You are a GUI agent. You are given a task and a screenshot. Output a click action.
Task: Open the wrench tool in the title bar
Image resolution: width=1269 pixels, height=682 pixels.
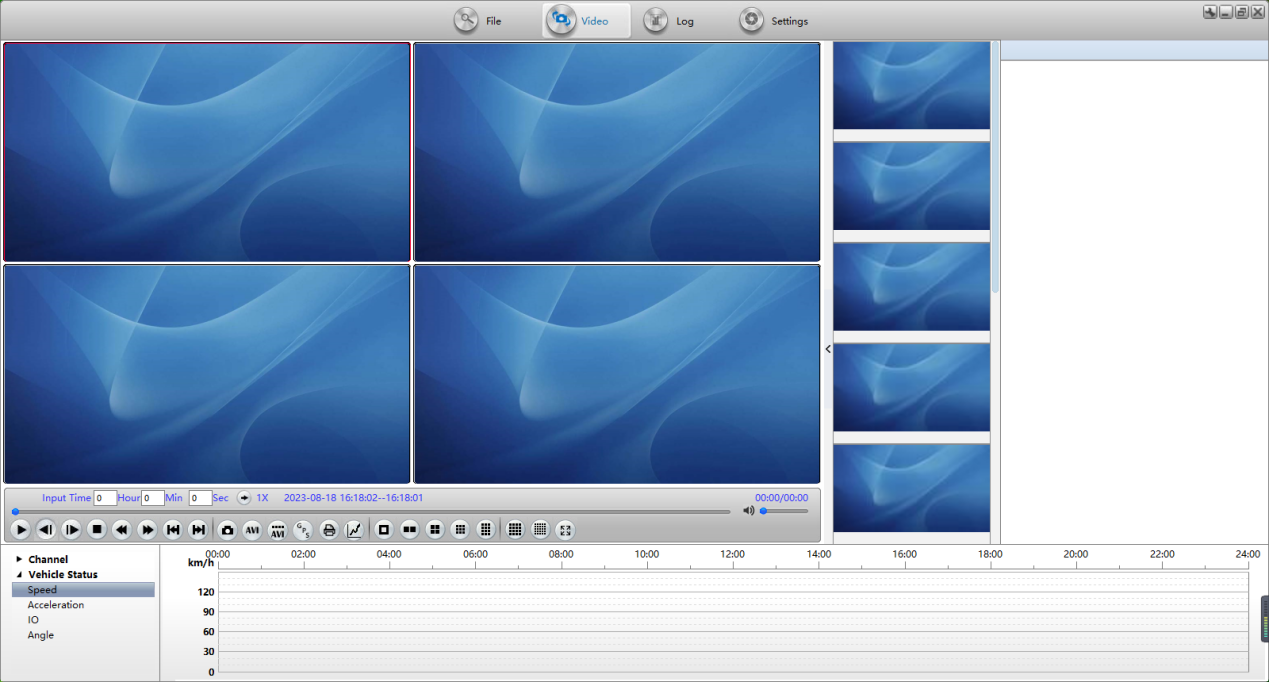[x=1210, y=12]
